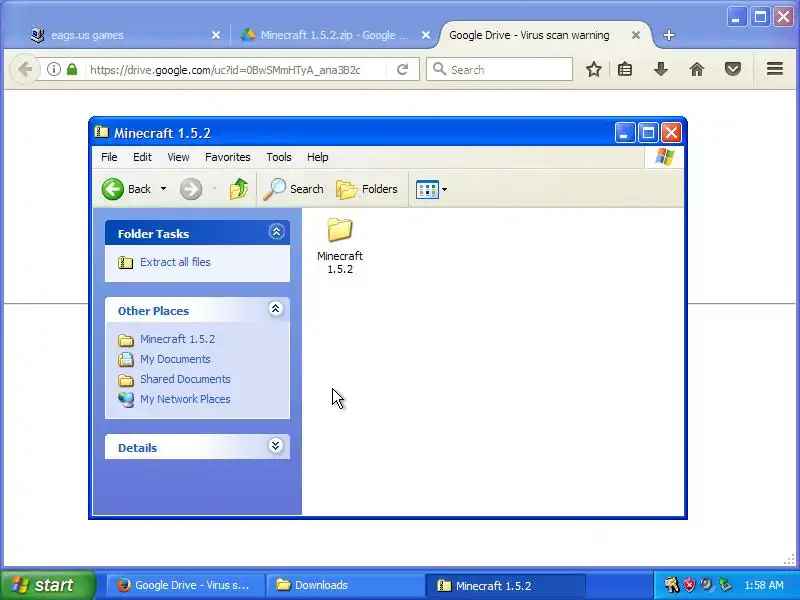This screenshot has width=800, height=600.
Task: Show bookmarks list icon
Action: 625,69
